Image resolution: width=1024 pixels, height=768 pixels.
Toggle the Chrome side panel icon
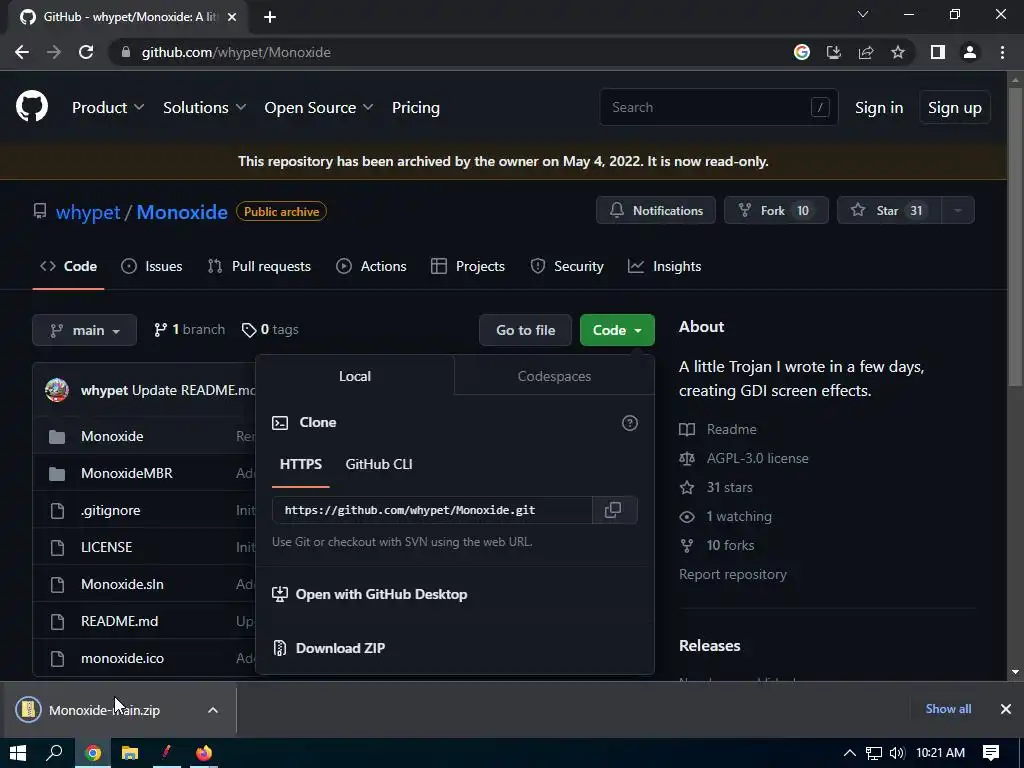pyautogui.click(x=938, y=52)
